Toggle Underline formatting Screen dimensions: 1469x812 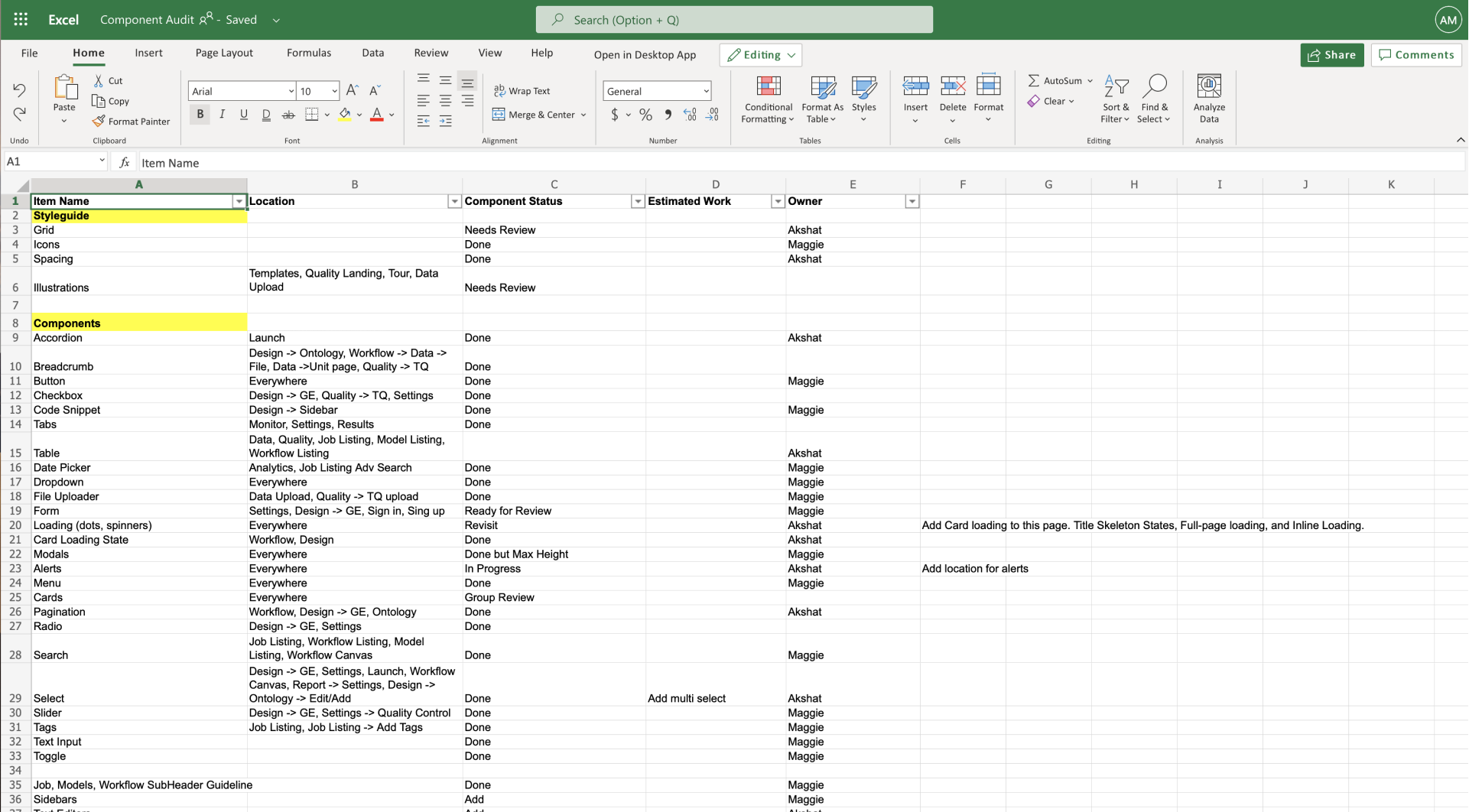(244, 115)
